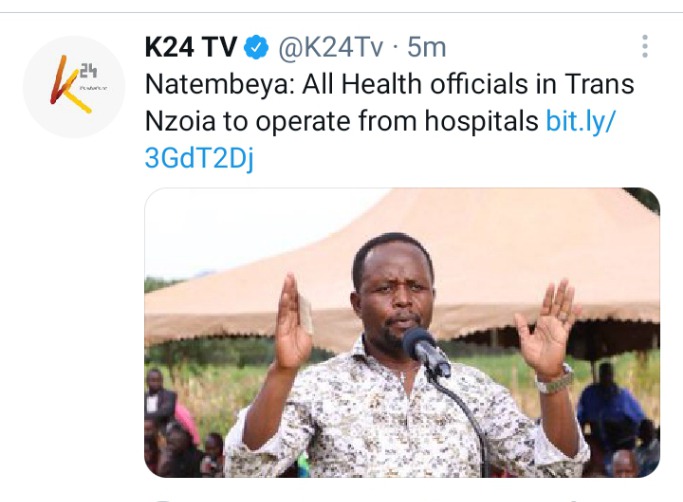The height and width of the screenshot is (502, 683).
Task: Open the three-dot more options menu
Action: pos(645,46)
